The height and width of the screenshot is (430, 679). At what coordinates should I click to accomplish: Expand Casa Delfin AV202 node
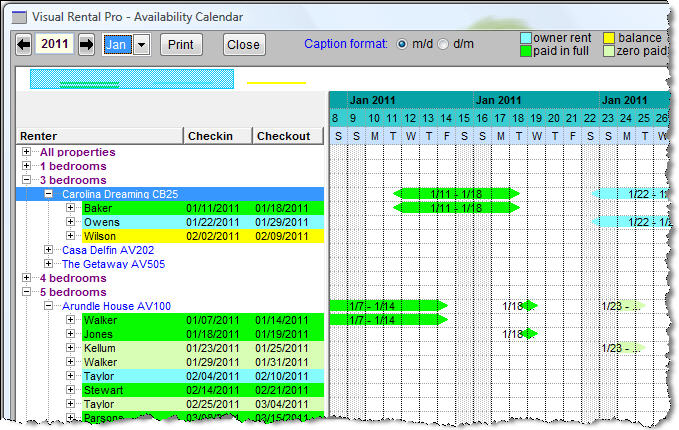(x=48, y=250)
